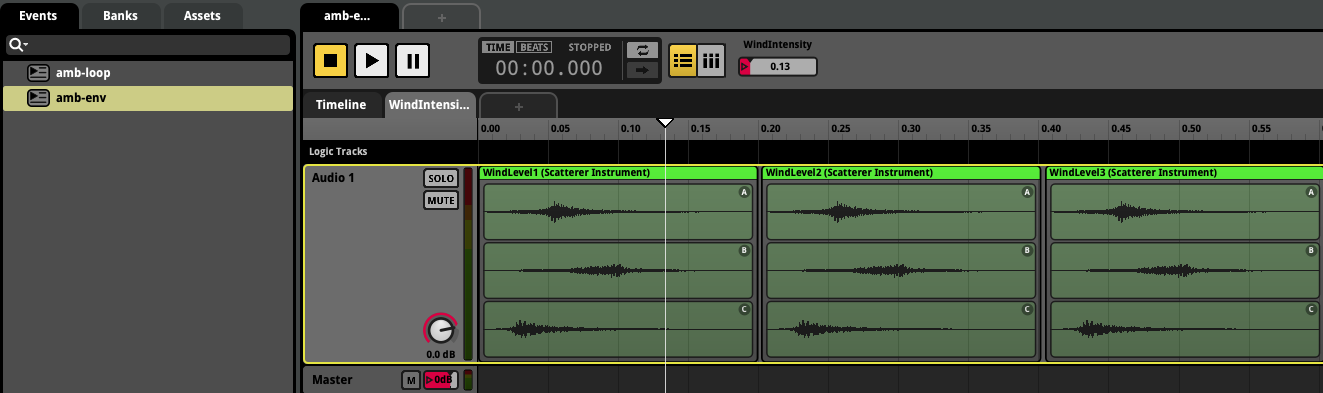Click waveform C in WindLevel1 instrument

pos(619,329)
